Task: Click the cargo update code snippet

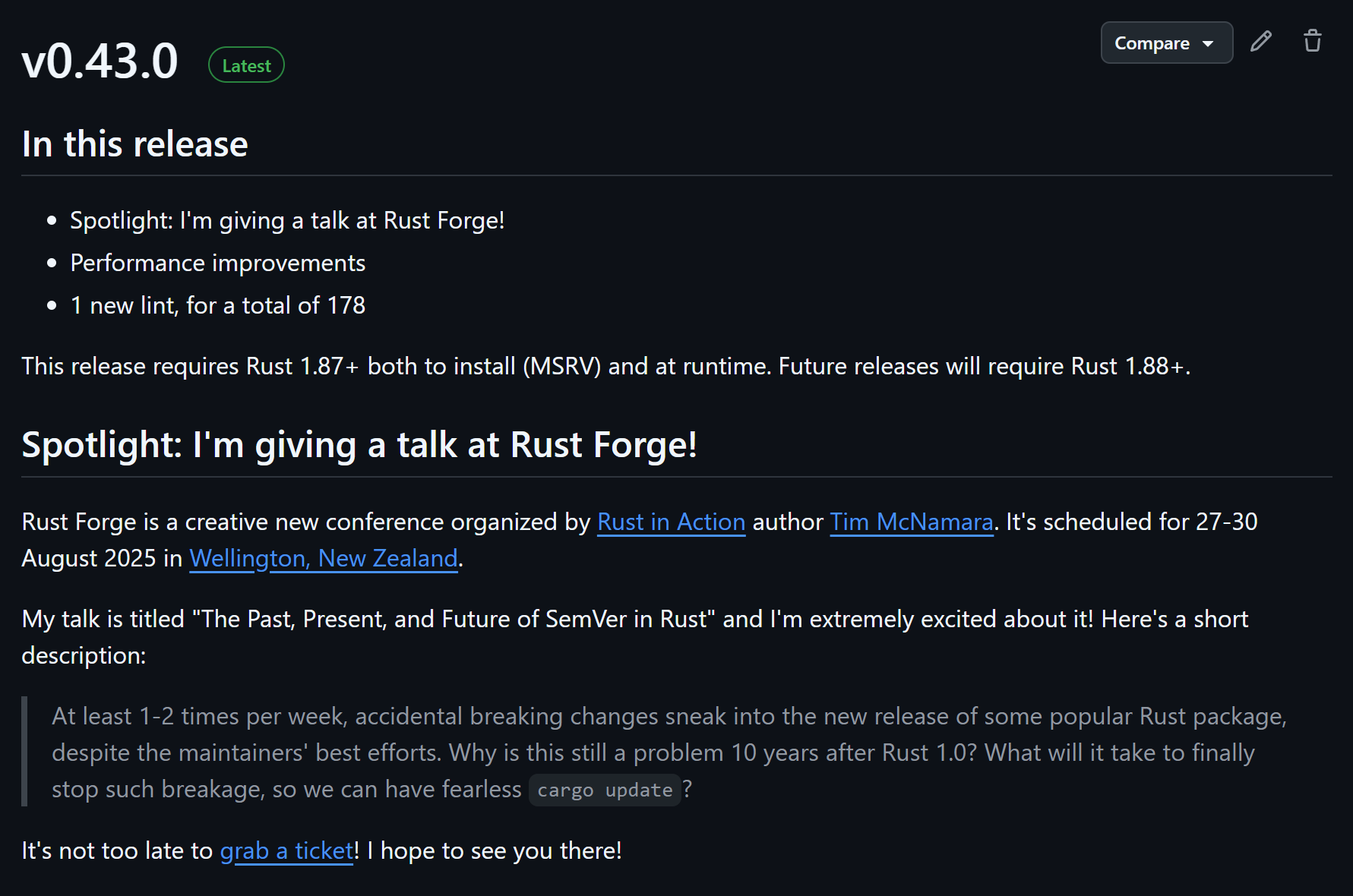Action: pos(605,790)
